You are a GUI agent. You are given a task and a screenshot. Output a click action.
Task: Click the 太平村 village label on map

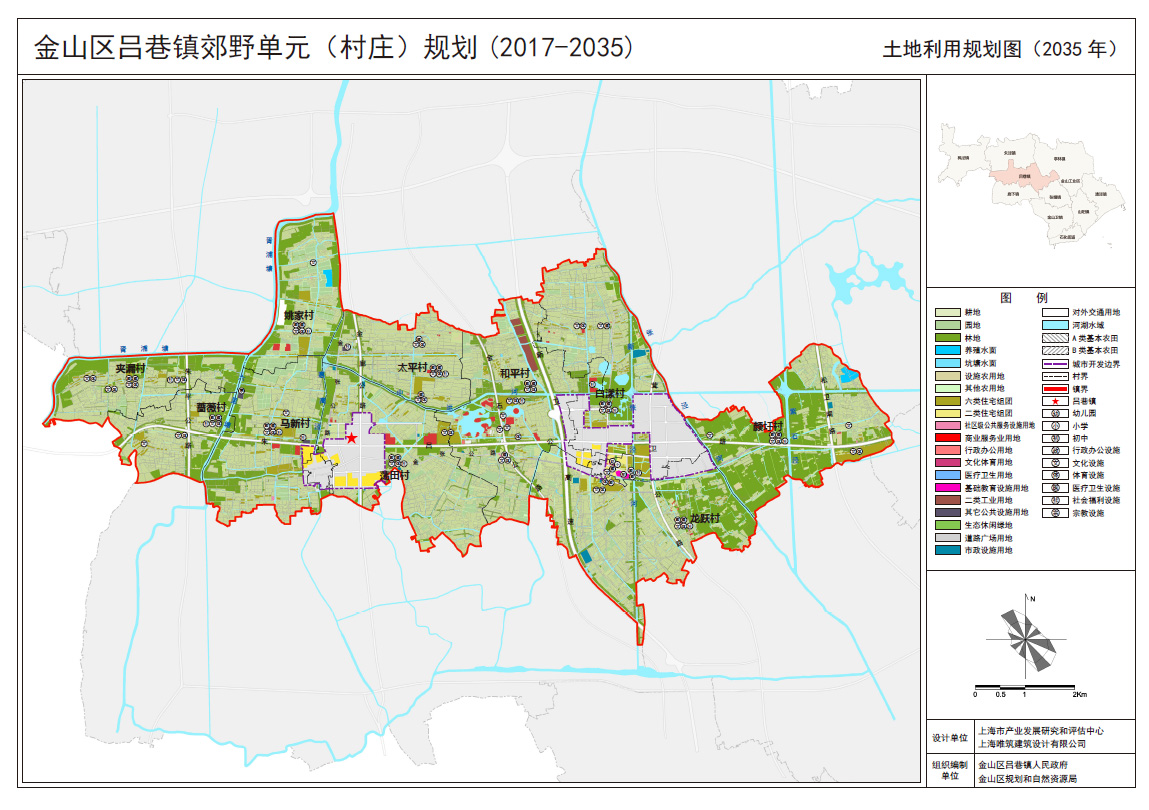413,367
